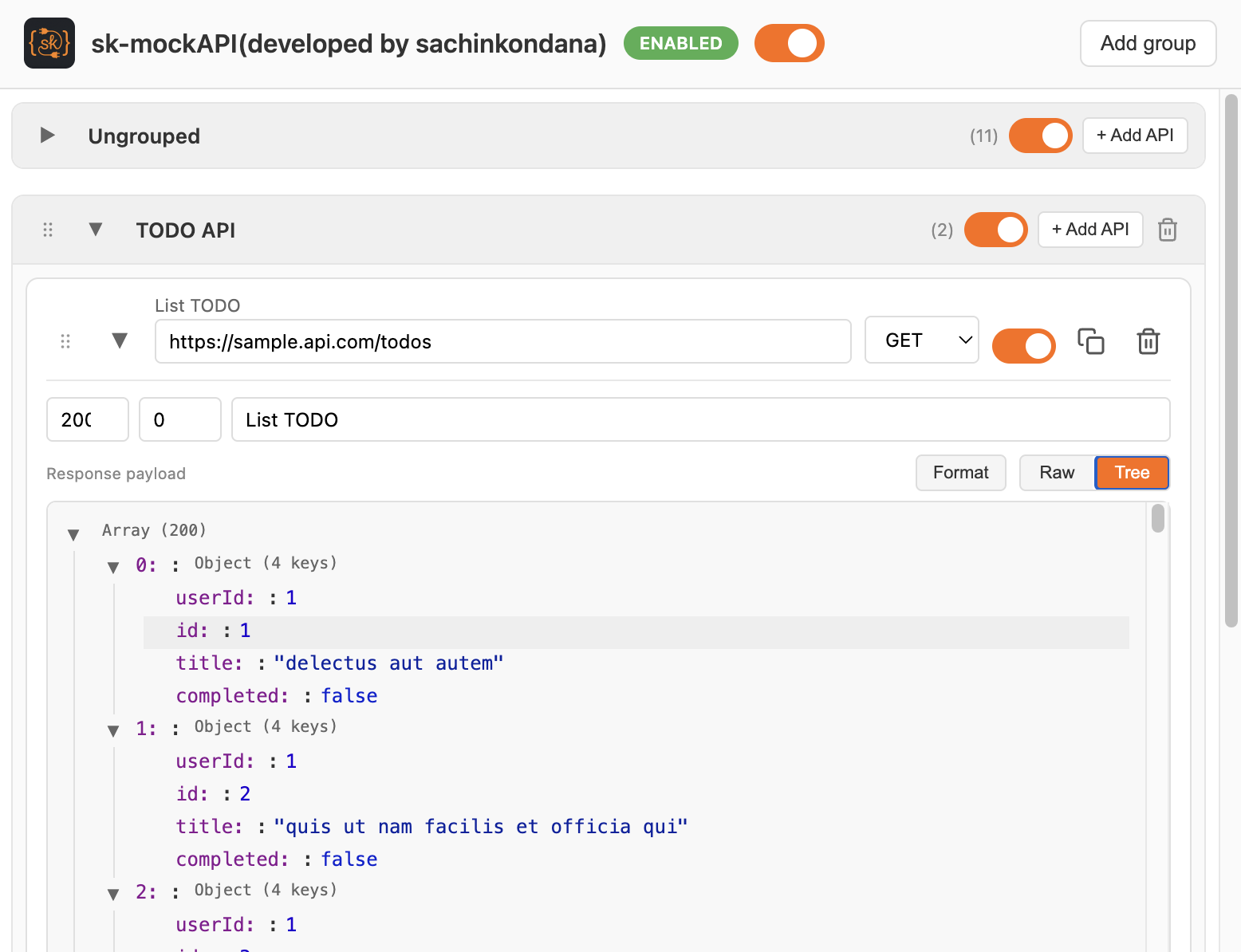Screen dimensions: 1241x952
Task: Open the GET method dropdown
Action: point(921,340)
